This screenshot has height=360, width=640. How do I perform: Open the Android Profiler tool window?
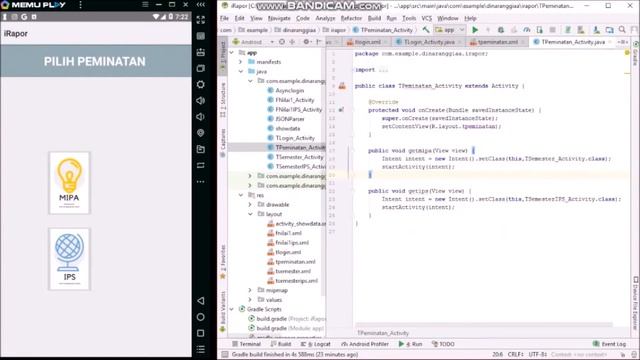pos(364,344)
